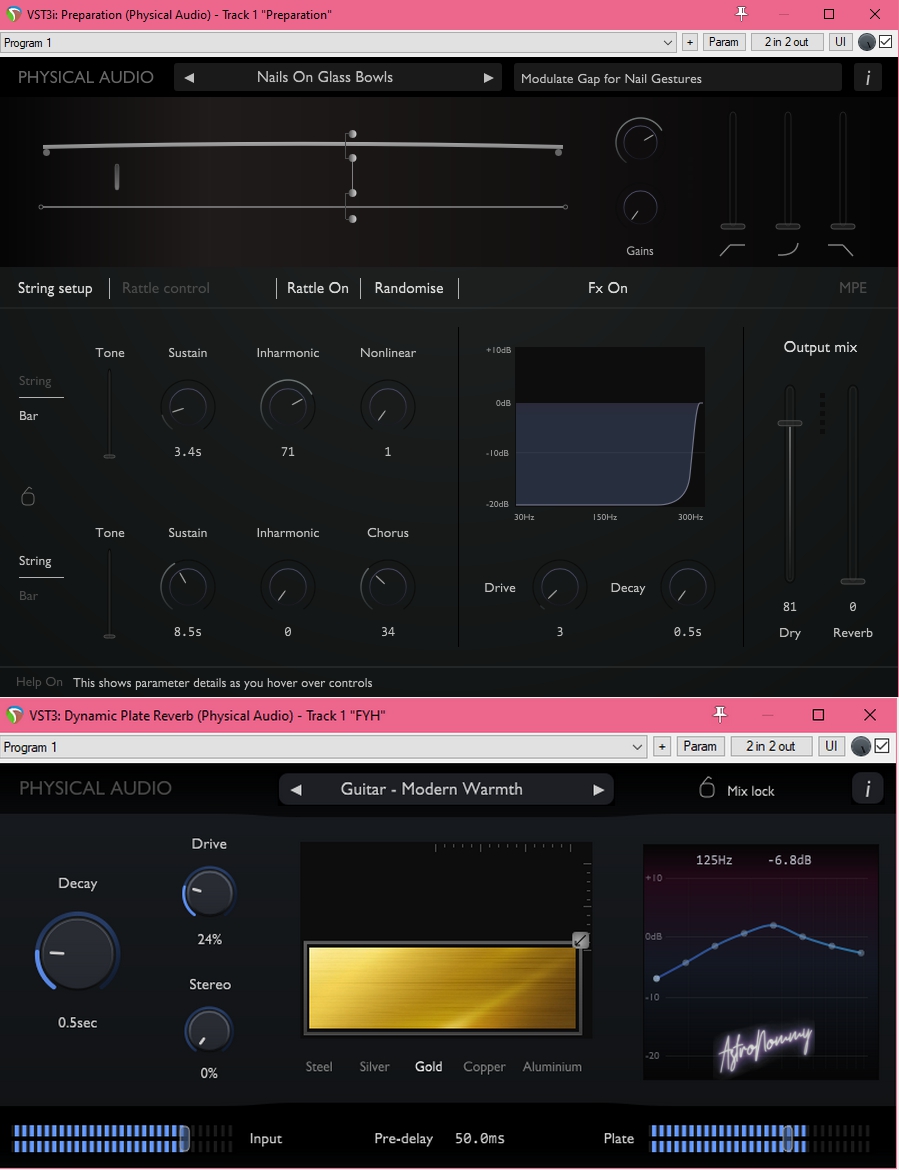899x1170 pixels.
Task: Toggle the Mix lock padlock icon
Action: point(707,789)
